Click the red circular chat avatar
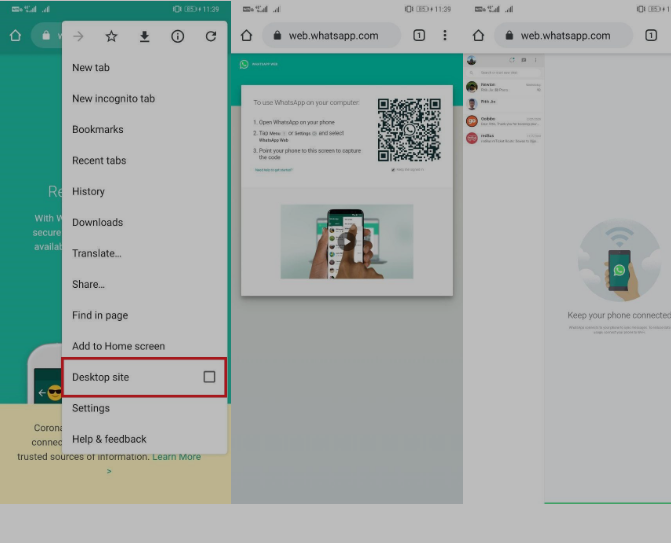This screenshot has height=543, width=671. click(x=472, y=138)
